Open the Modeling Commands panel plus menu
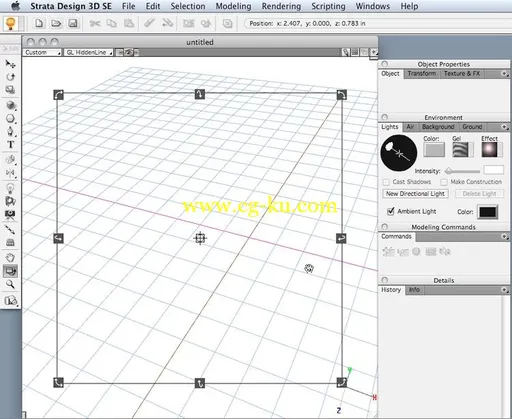This screenshot has height=419, width=512. (505, 237)
